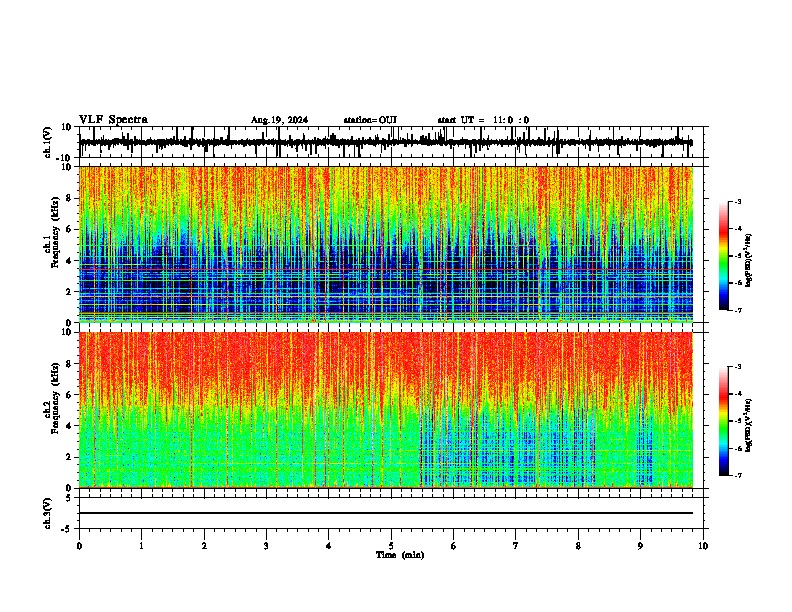Click the ch.2 colorbar log(PSD) unit label
The image size is (792, 612).
[x=748, y=425]
